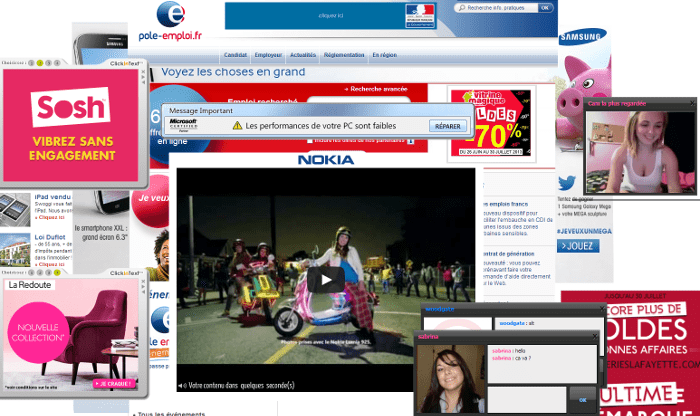Click the RÉPARER button

pyautogui.click(x=448, y=126)
